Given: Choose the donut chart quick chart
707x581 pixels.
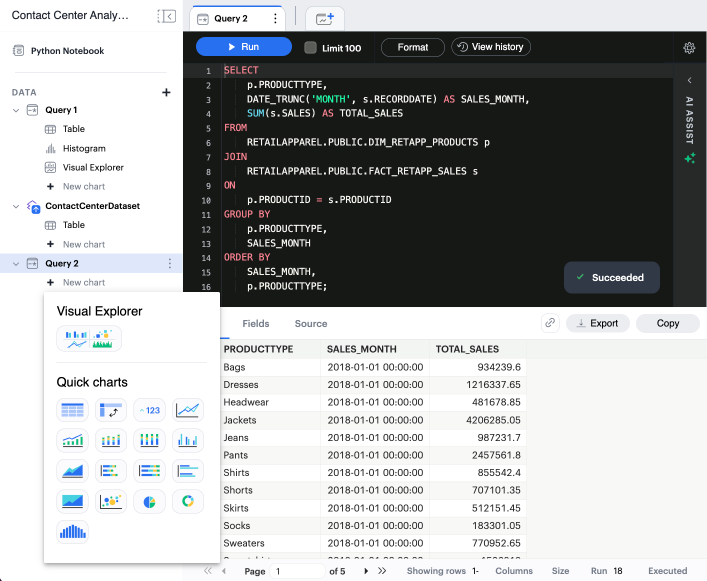Looking at the screenshot, I should (188, 501).
